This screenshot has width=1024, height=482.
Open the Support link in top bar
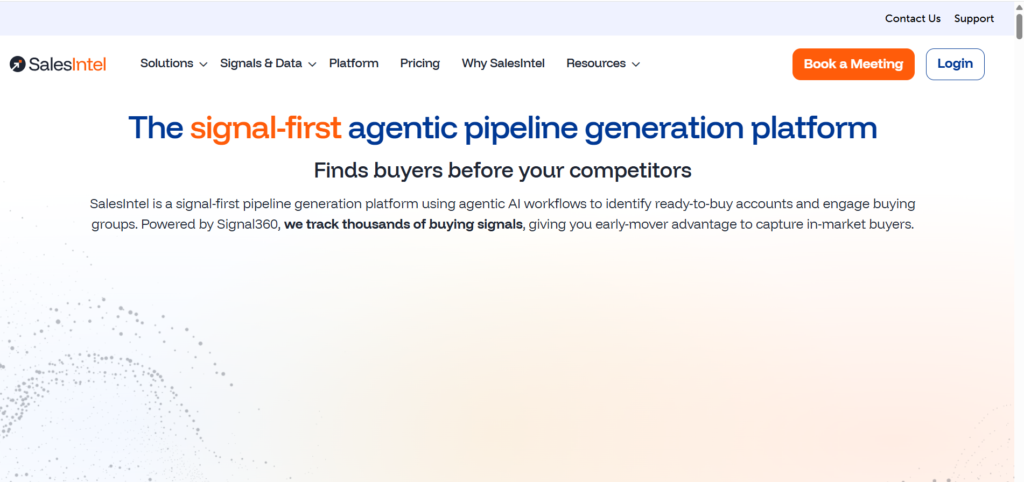click(973, 18)
